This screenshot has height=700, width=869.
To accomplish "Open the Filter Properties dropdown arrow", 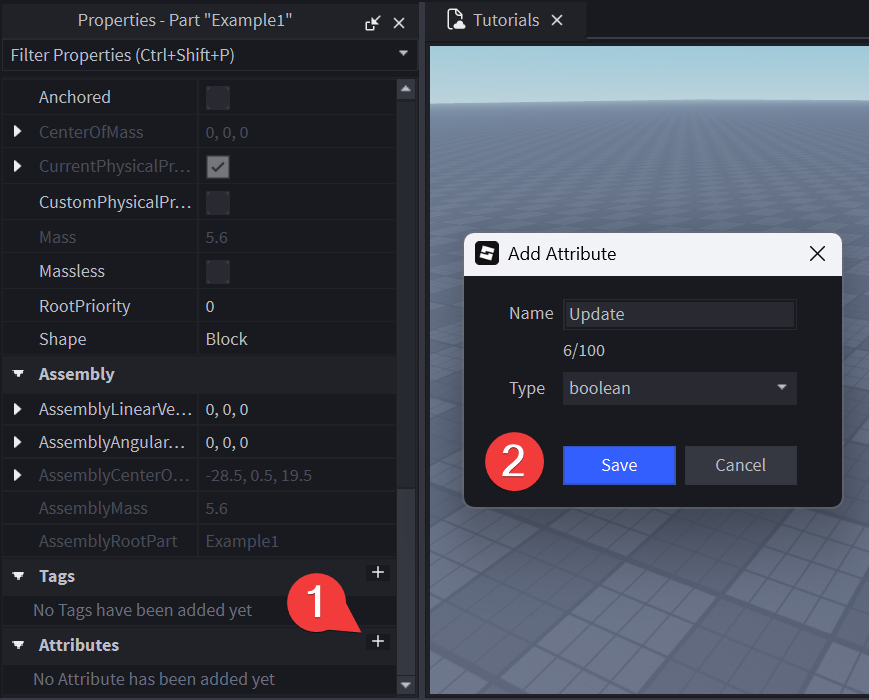I will [403, 53].
